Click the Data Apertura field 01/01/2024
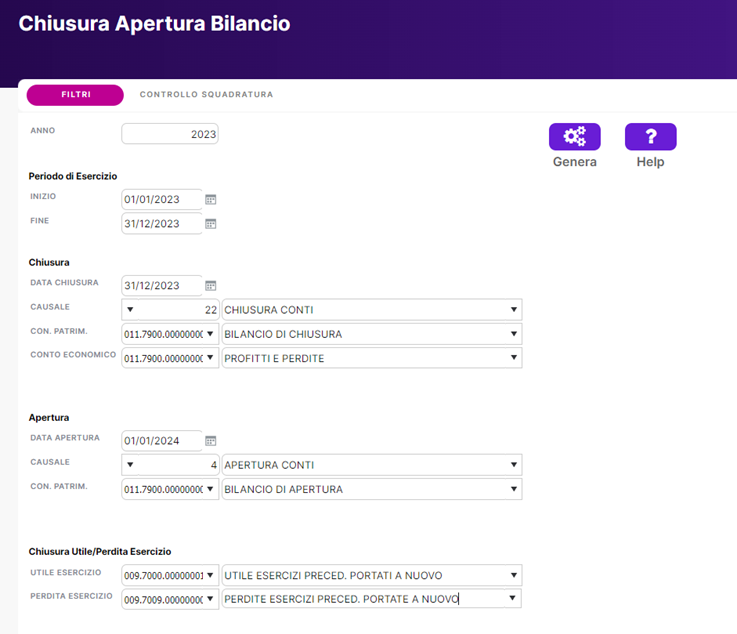The image size is (737, 634). pos(162,441)
